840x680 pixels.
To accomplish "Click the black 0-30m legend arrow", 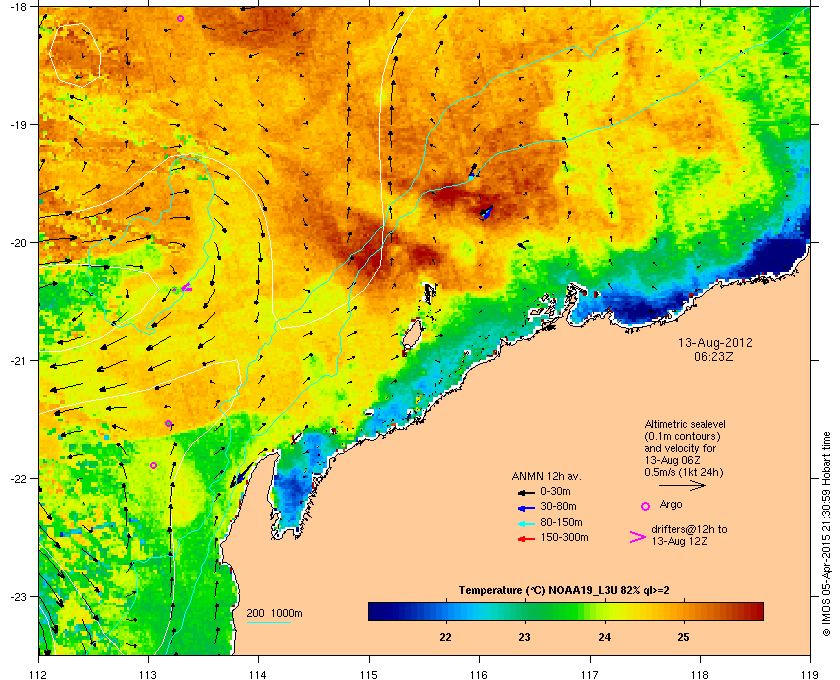I will tap(526, 492).
